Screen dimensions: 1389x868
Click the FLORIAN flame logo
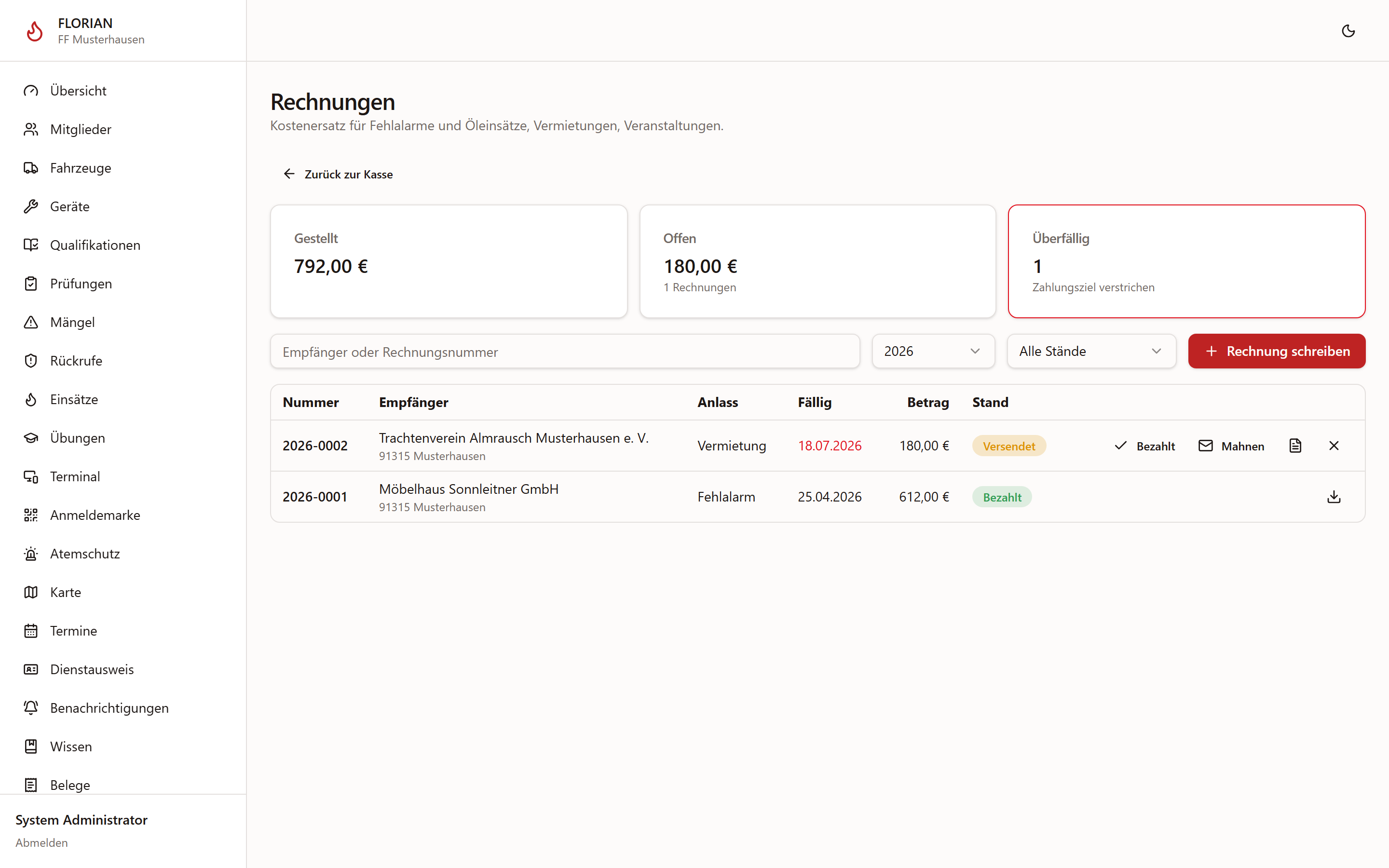[x=34, y=31]
